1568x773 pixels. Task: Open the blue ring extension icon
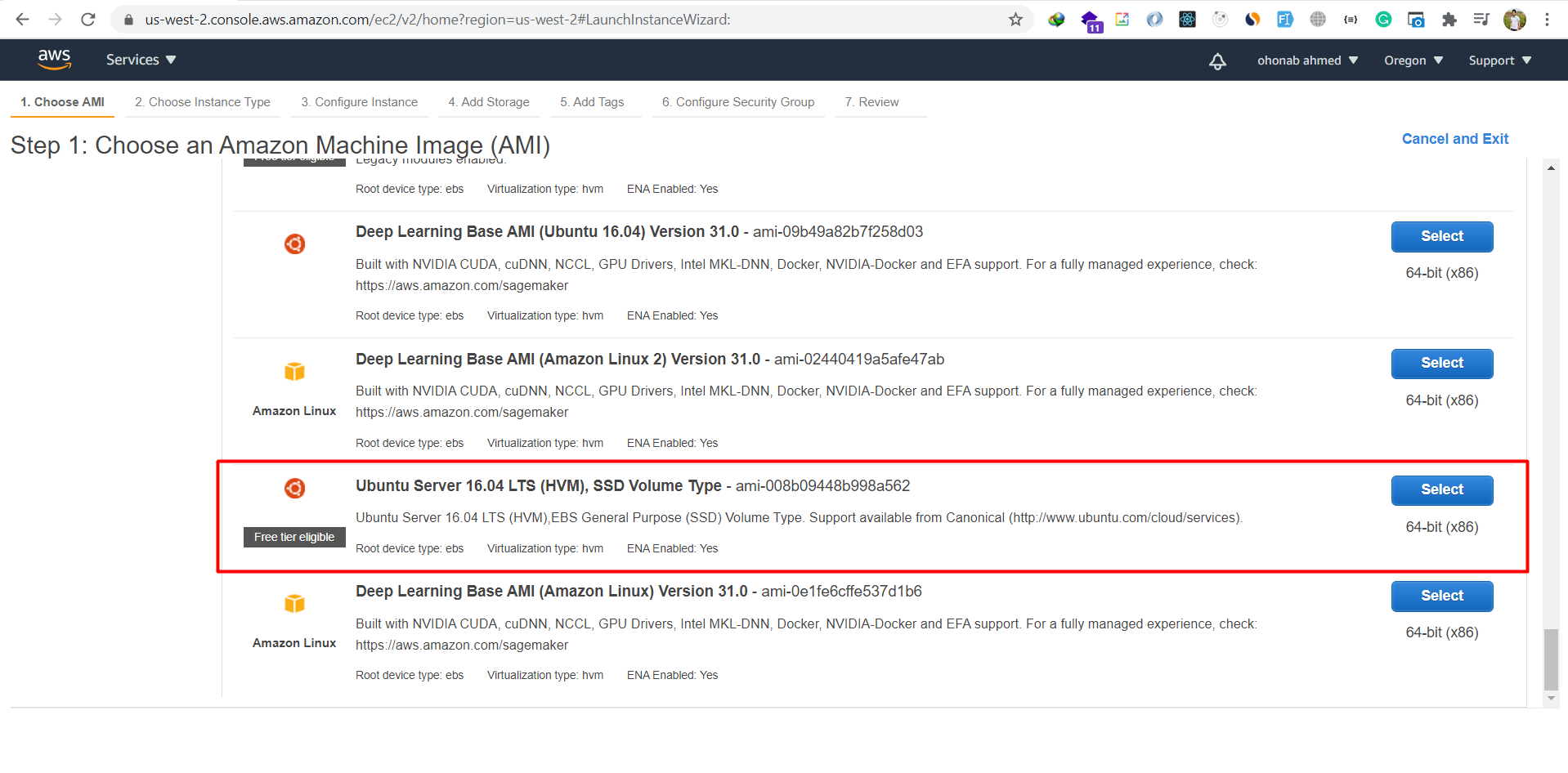point(1154,20)
